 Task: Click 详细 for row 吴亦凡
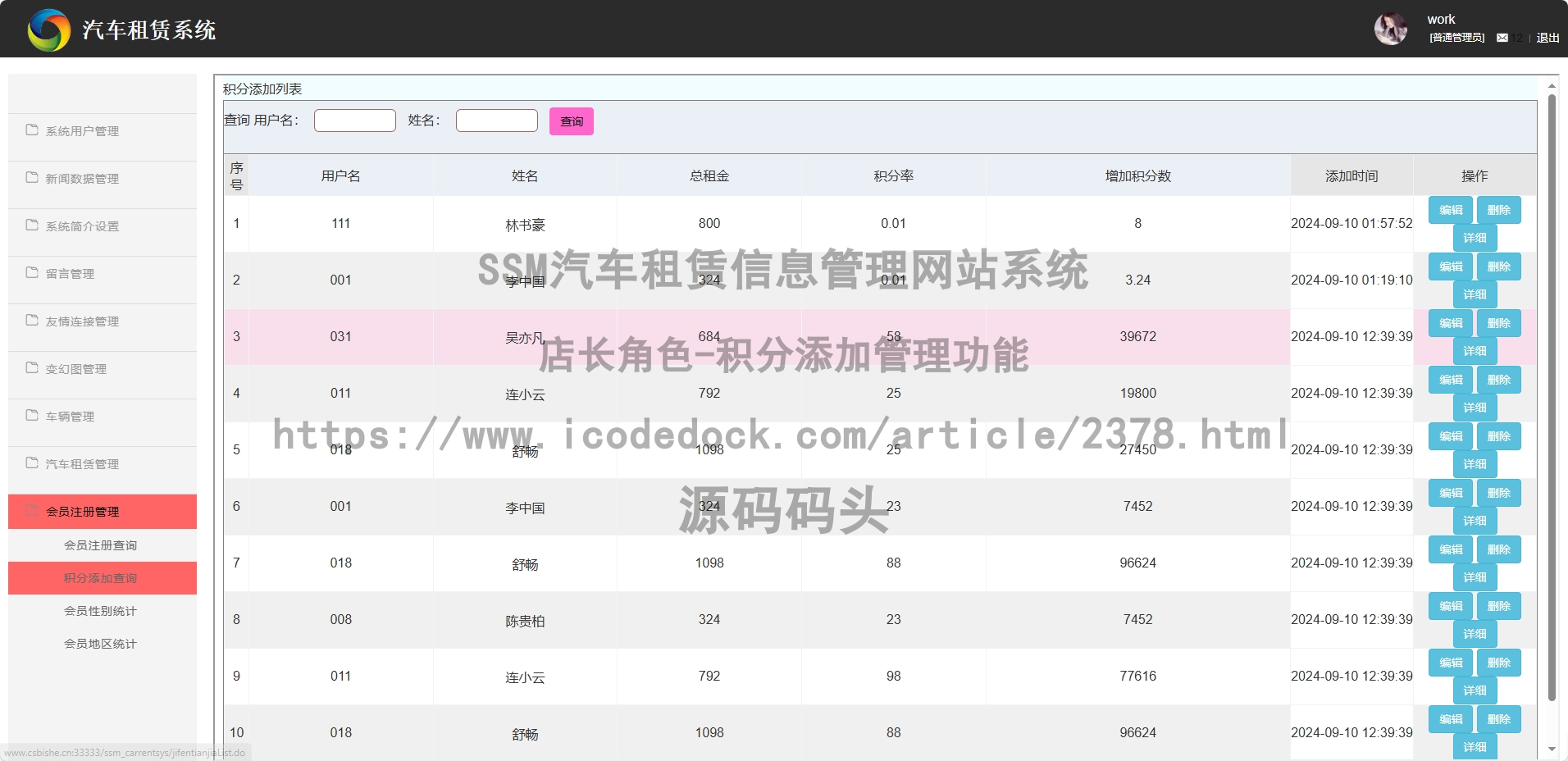point(1475,351)
